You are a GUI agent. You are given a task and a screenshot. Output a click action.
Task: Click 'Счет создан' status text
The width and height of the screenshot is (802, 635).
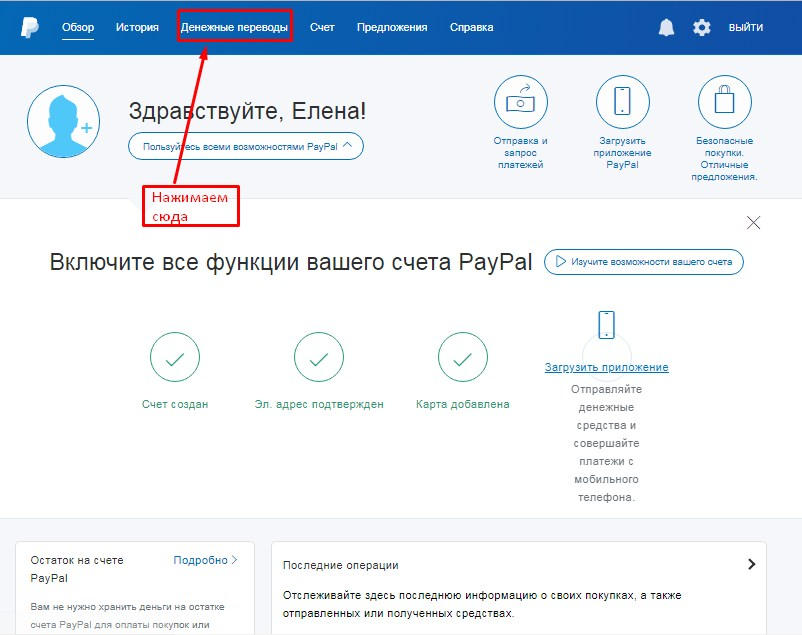click(175, 404)
